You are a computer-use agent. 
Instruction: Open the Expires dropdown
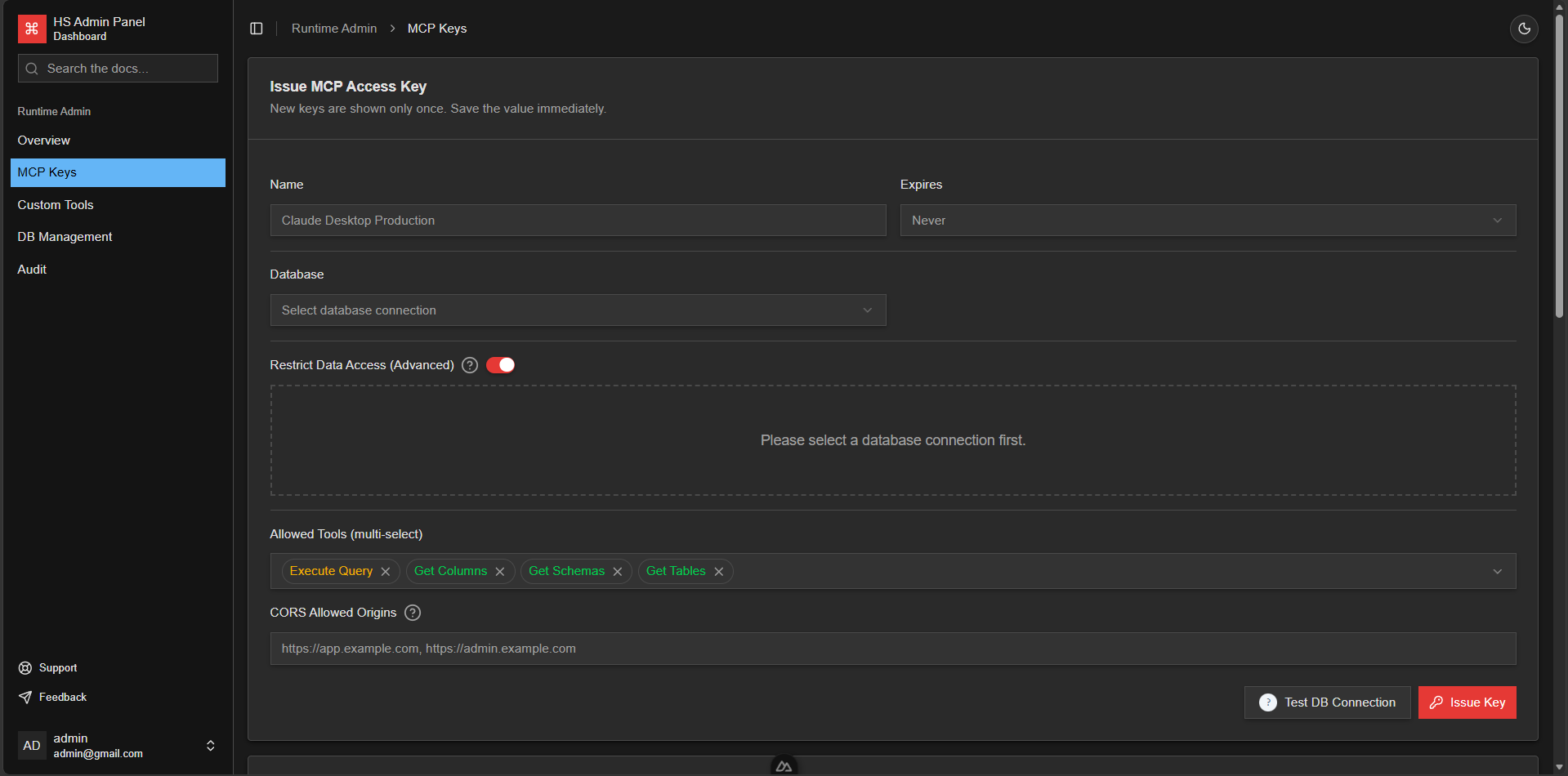click(1208, 221)
